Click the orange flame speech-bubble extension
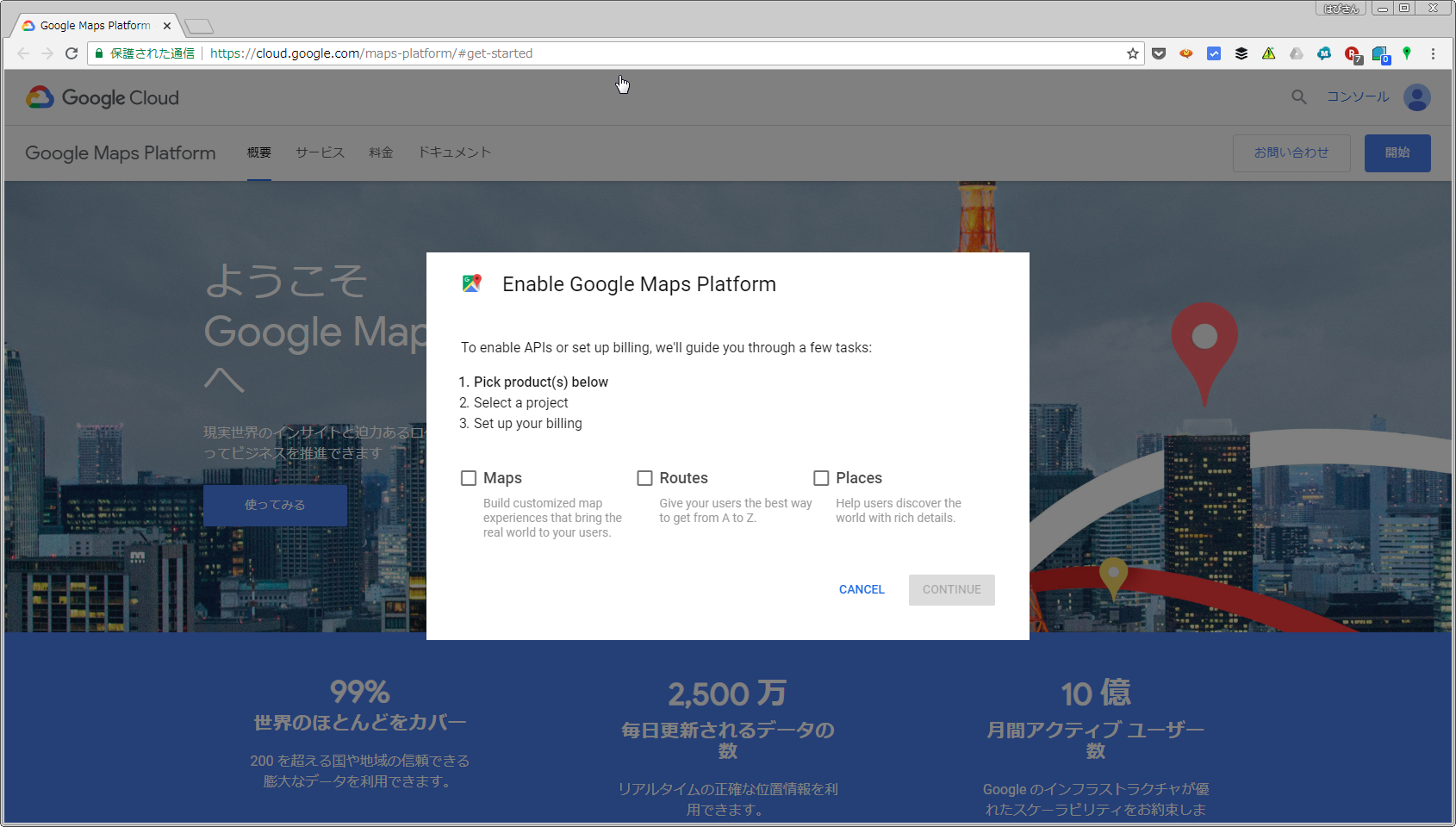Image resolution: width=1456 pixels, height=827 pixels. pos(1186,53)
